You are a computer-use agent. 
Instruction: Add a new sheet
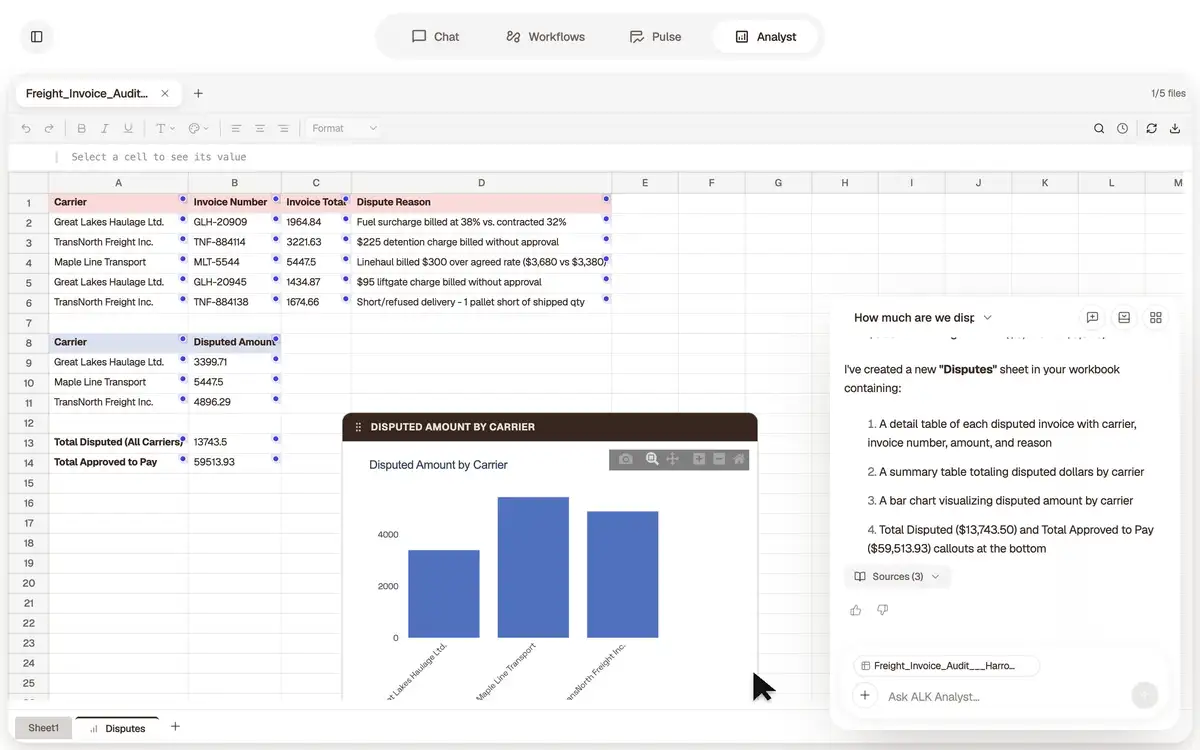point(175,727)
